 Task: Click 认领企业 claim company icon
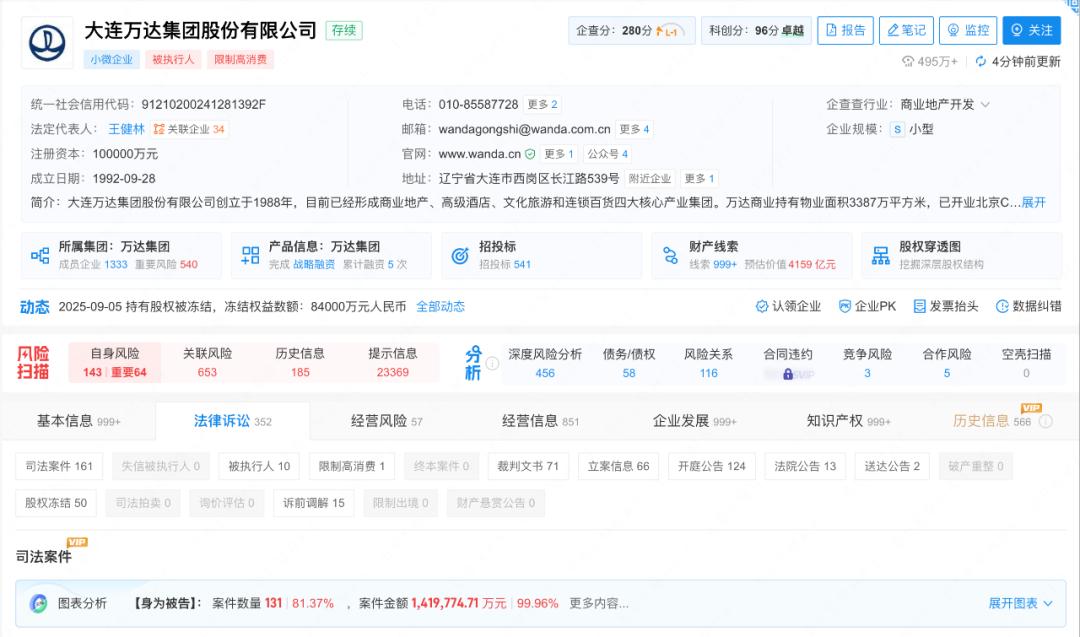[x=762, y=306]
